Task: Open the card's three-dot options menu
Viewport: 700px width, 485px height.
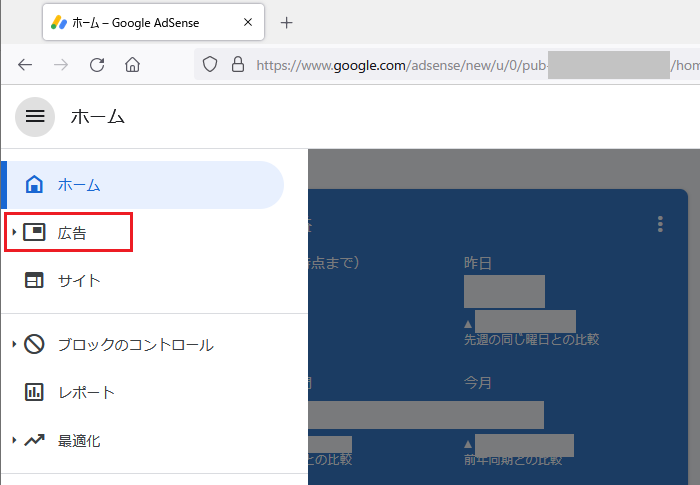Action: [660, 224]
